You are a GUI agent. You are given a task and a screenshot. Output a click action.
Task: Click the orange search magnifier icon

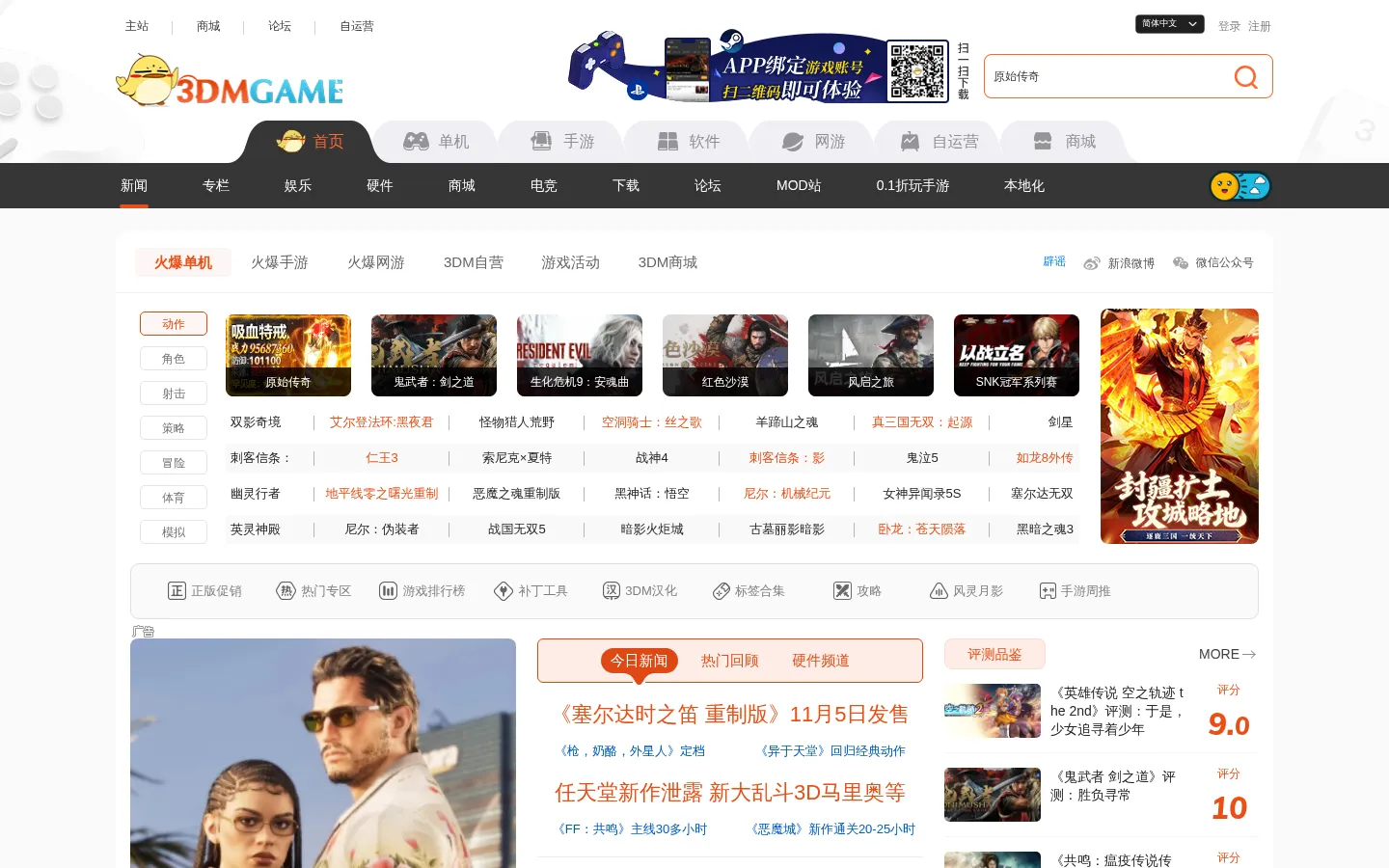[x=1245, y=77]
